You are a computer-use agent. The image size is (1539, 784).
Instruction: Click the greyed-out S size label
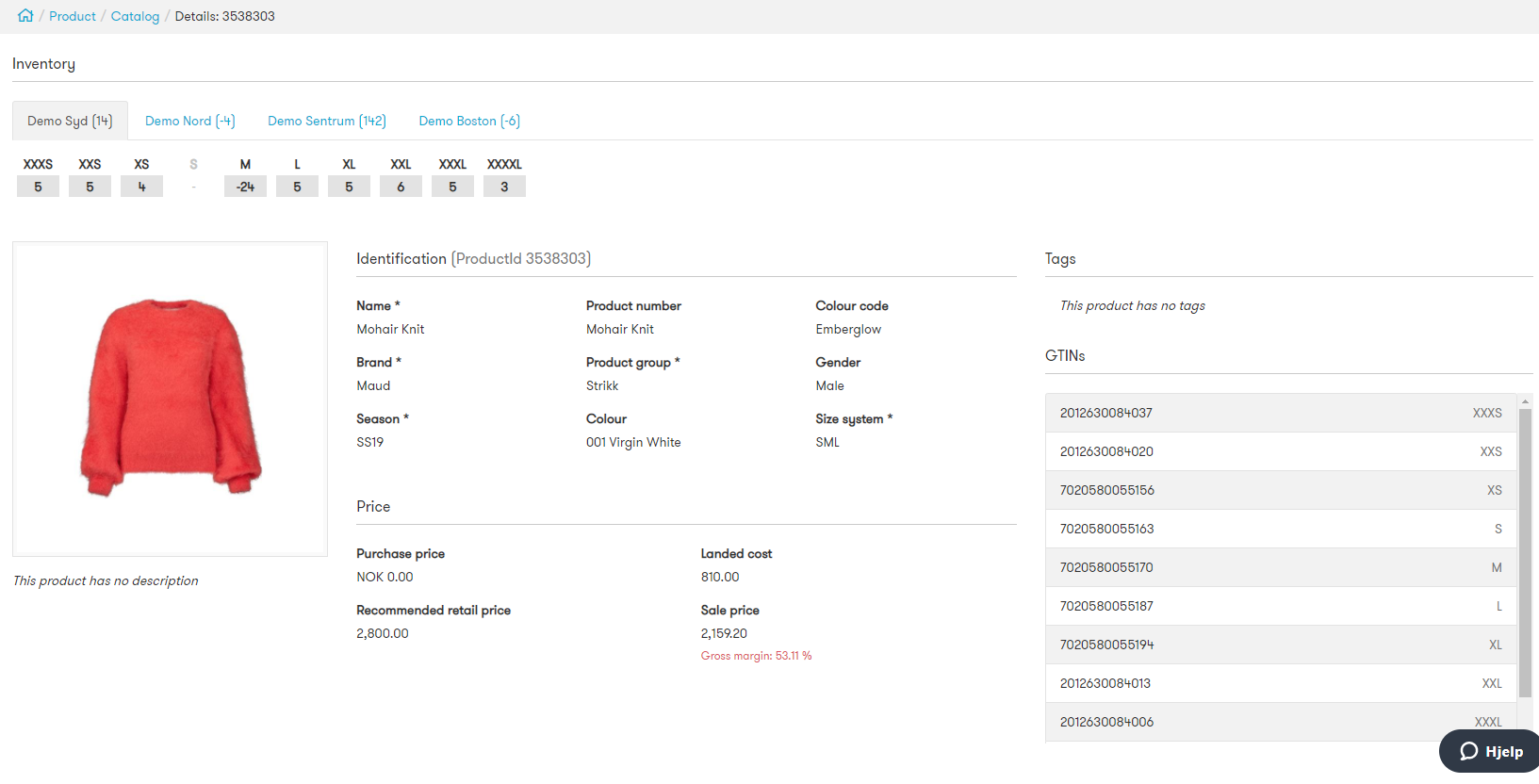coord(193,164)
